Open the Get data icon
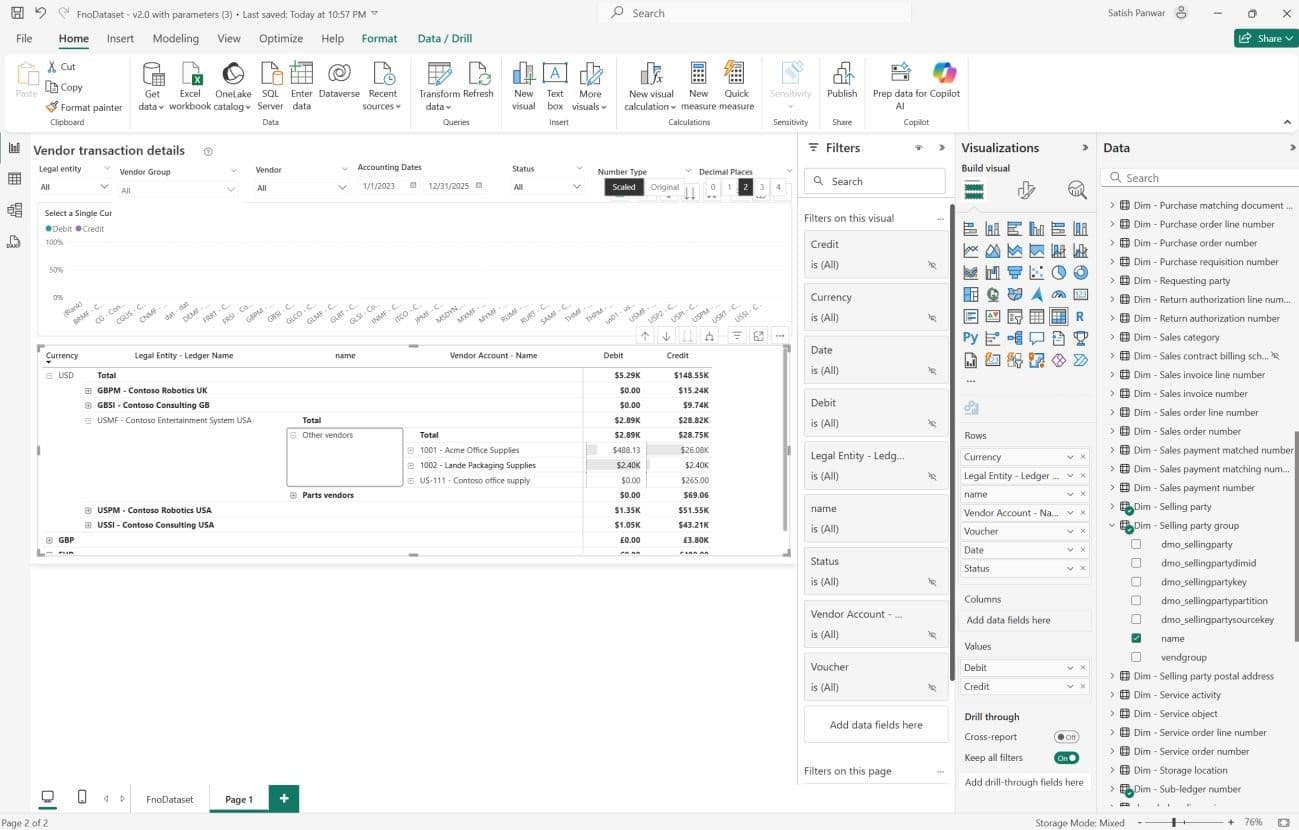 pos(152,75)
